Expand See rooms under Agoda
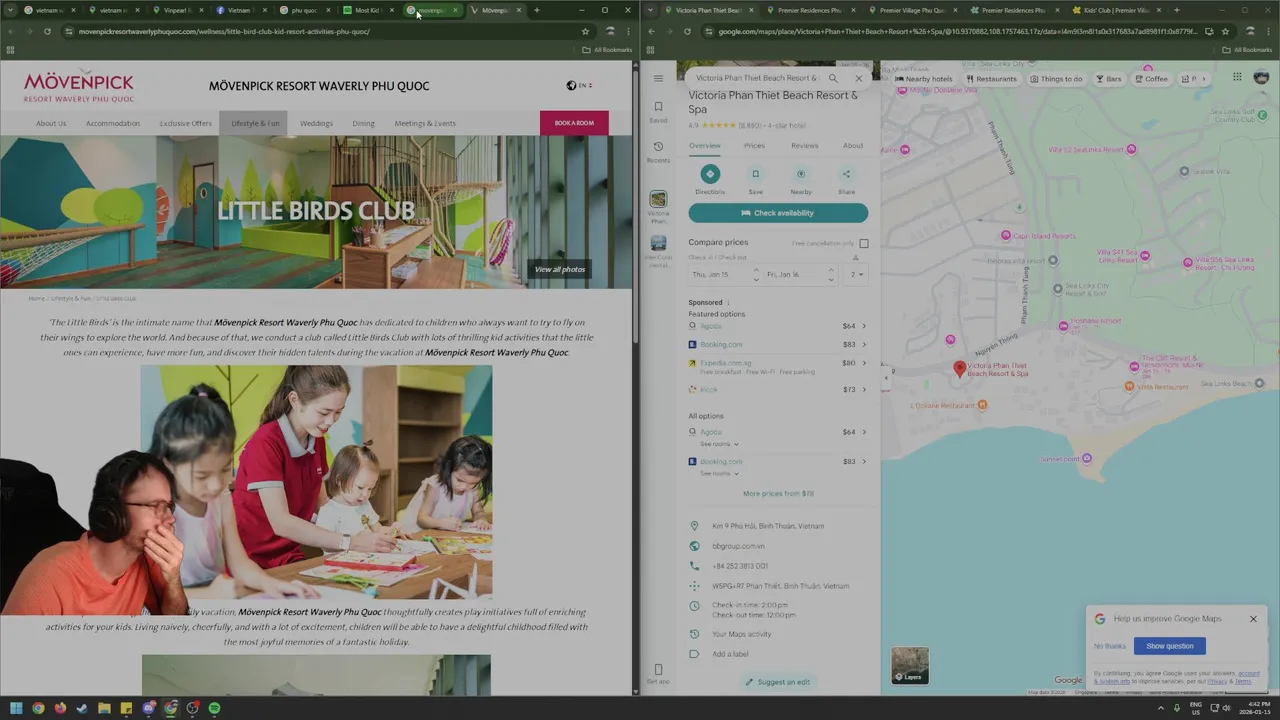The image size is (1280, 720). pos(719,444)
